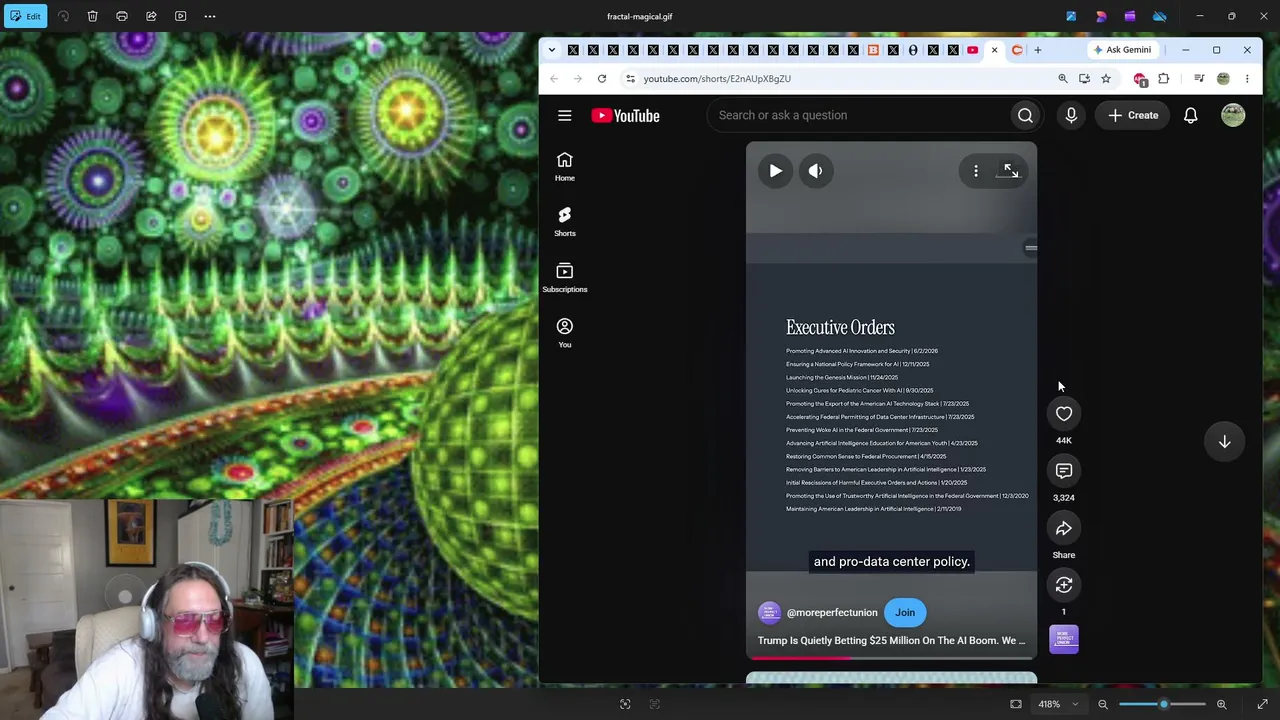
Task: Click the Edit button in Photos
Action: click(25, 16)
